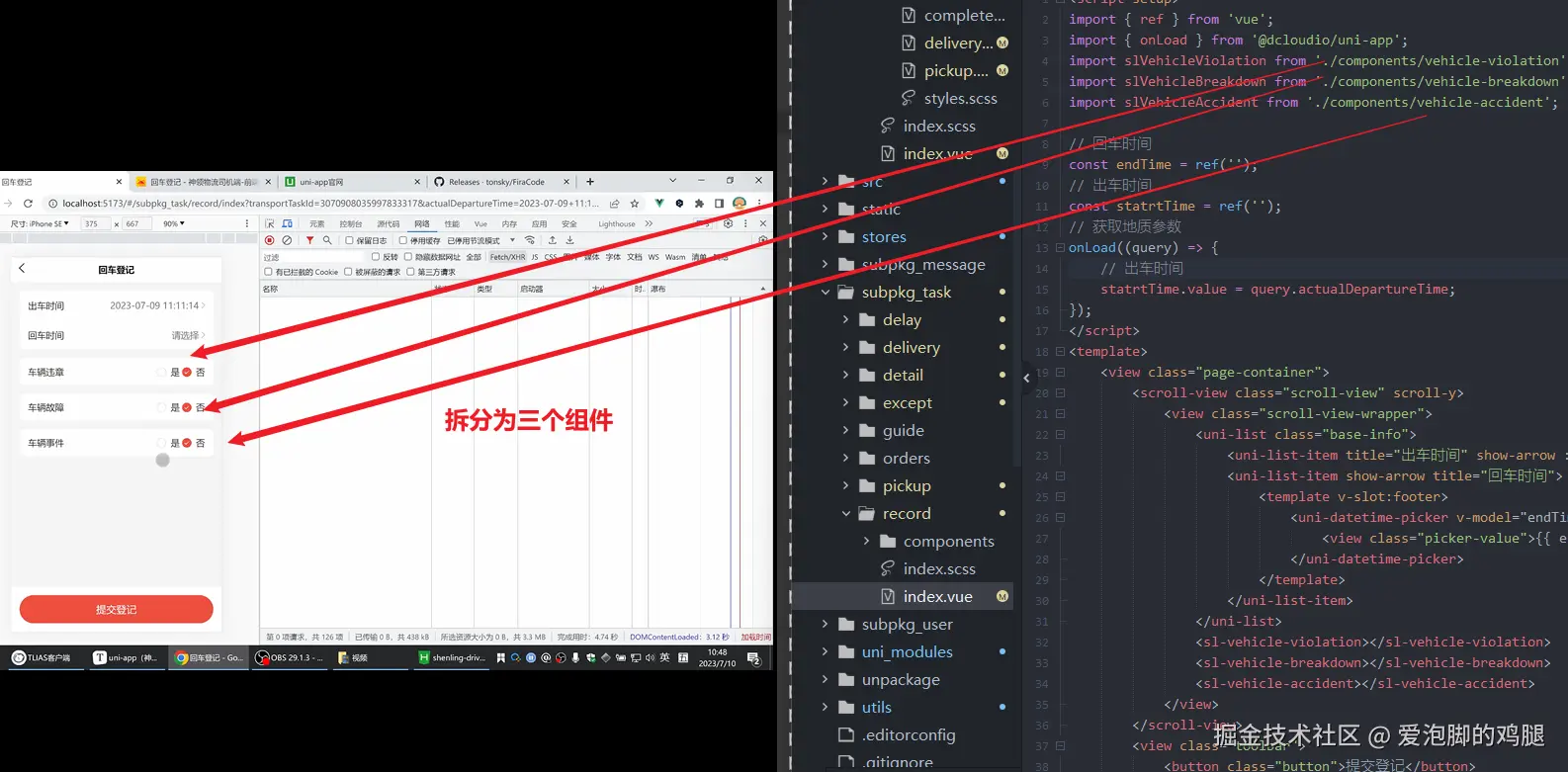Viewport: 1568px width, 772px height.
Task: Open the Vue devtools extension icon
Action: (x=659, y=204)
